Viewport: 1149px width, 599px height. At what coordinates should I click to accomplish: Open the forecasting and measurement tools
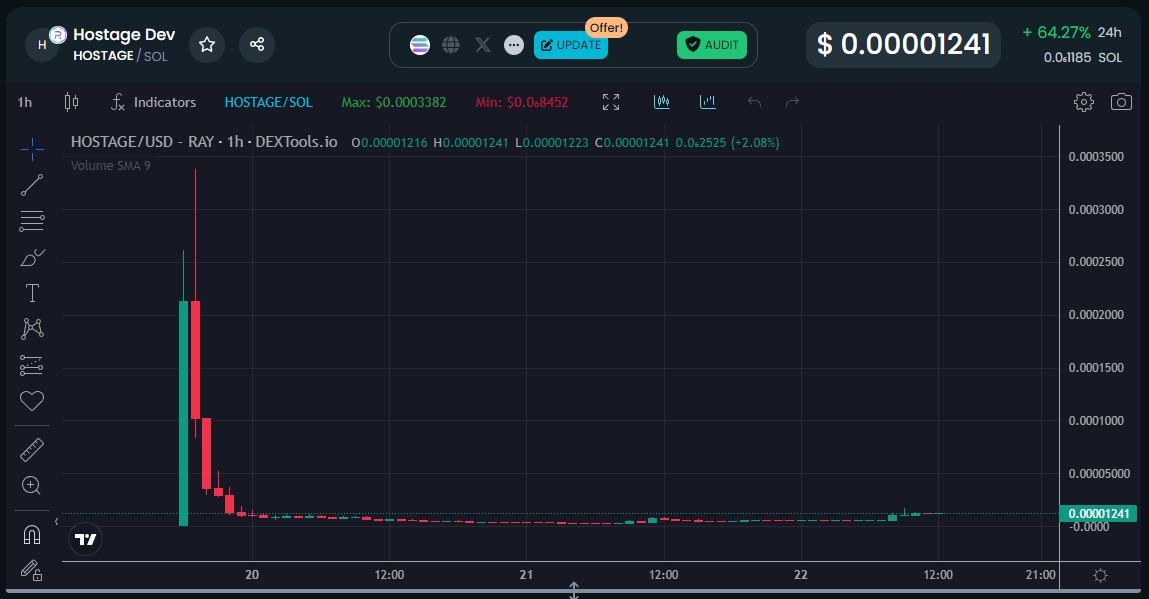coord(32,365)
